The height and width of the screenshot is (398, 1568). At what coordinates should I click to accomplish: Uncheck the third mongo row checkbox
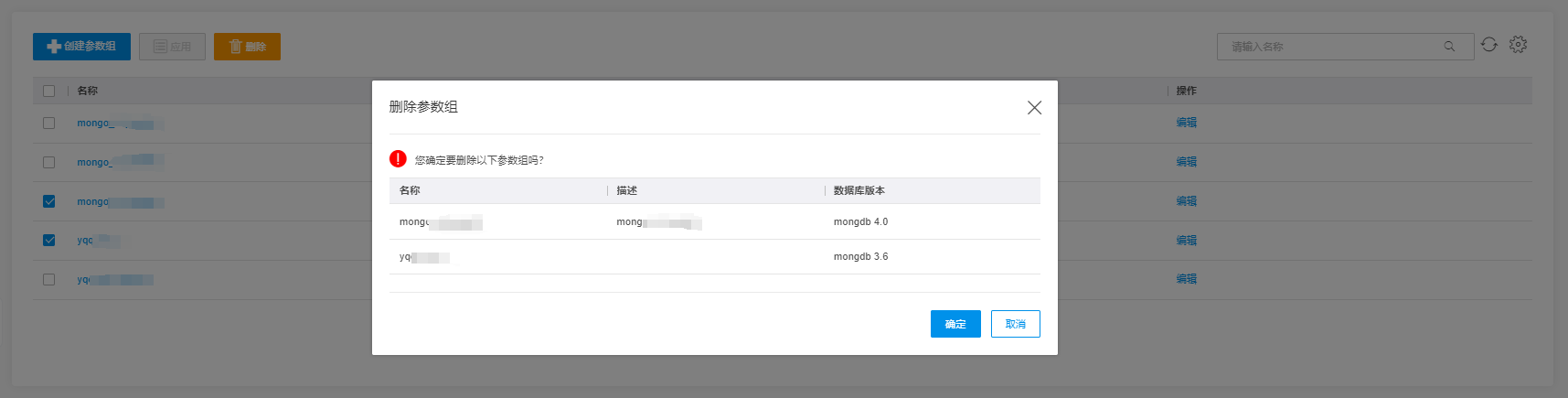click(49, 201)
